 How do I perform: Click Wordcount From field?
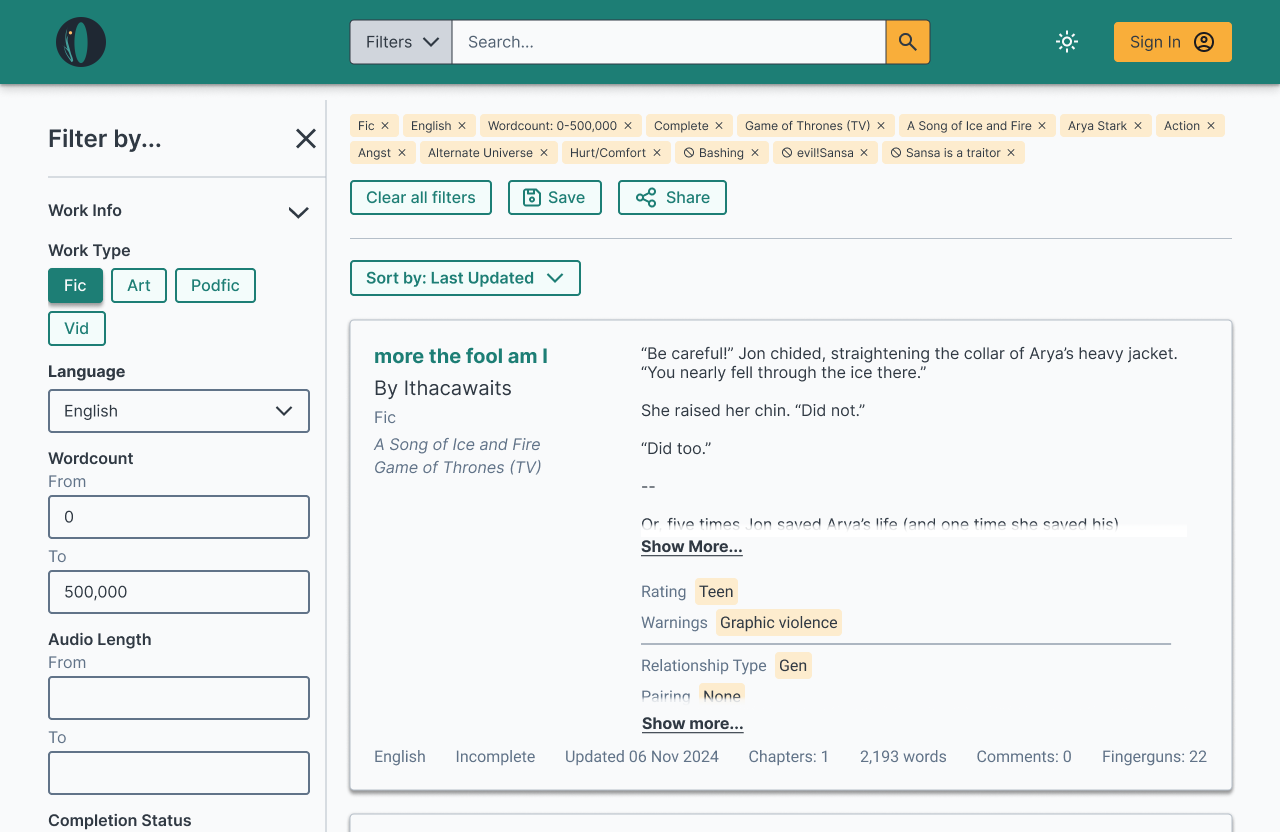179,517
